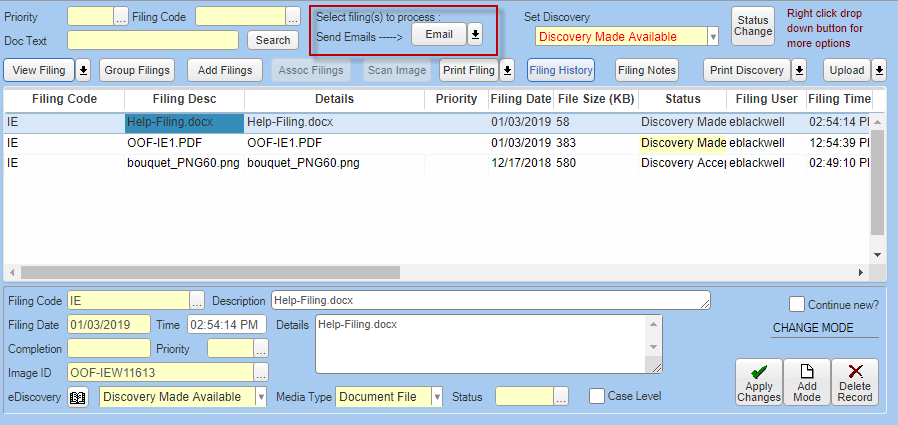The width and height of the screenshot is (898, 425).
Task: Open bottom Filing Code lookup ellipsis
Action: pyautogui.click(x=197, y=300)
